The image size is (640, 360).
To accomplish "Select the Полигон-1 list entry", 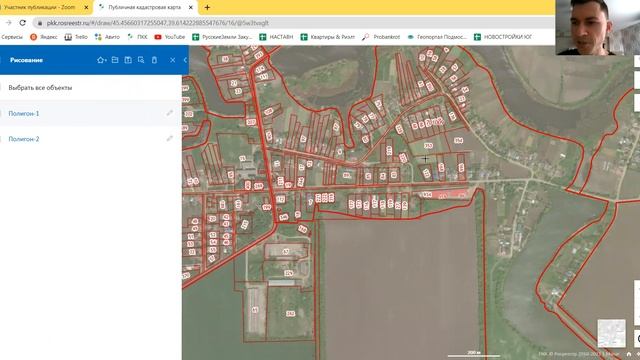I will coord(91,113).
